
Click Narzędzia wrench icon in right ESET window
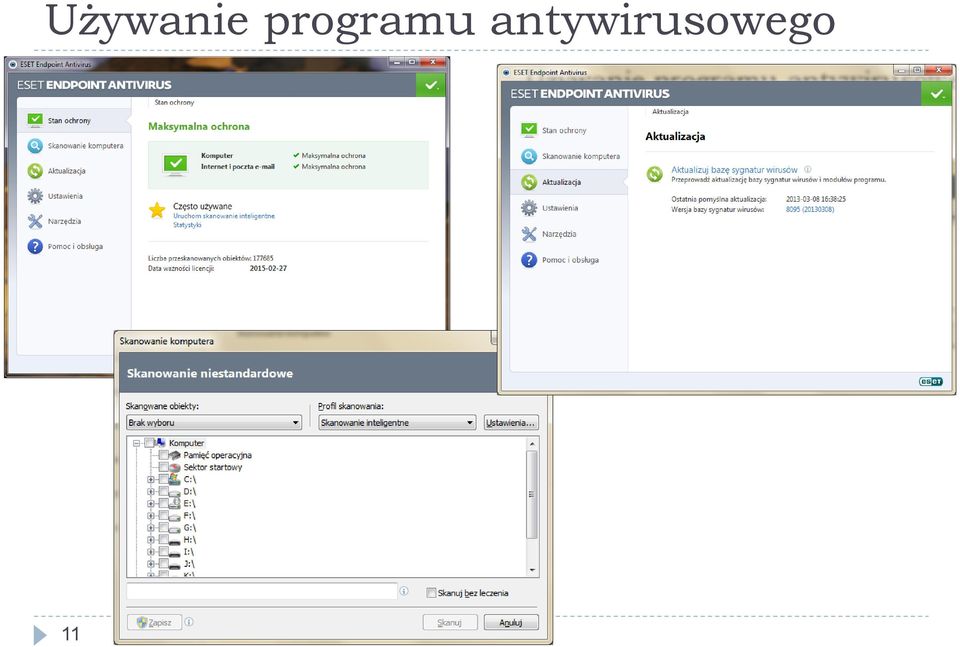[529, 234]
